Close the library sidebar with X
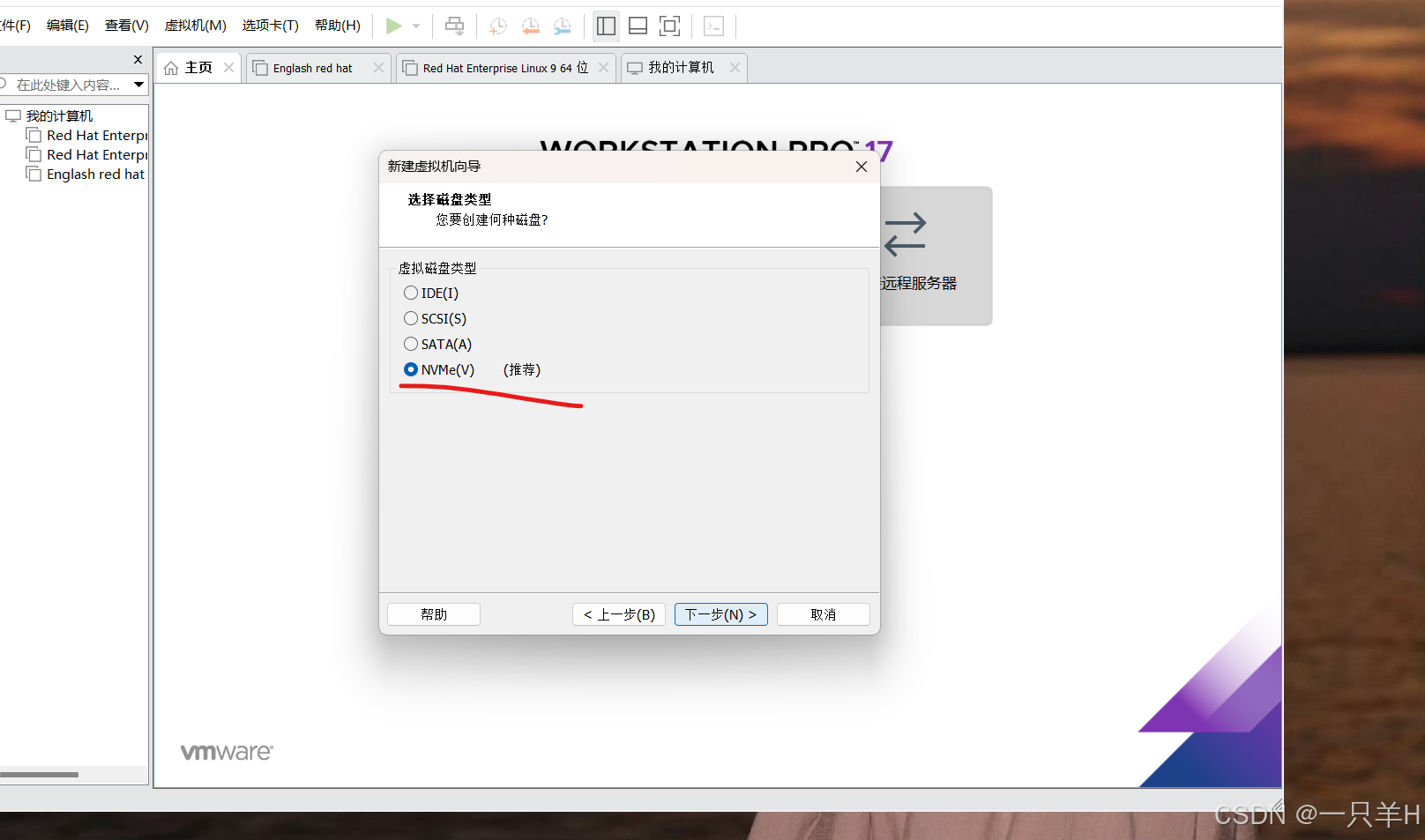The height and width of the screenshot is (840, 1425). coord(138,60)
